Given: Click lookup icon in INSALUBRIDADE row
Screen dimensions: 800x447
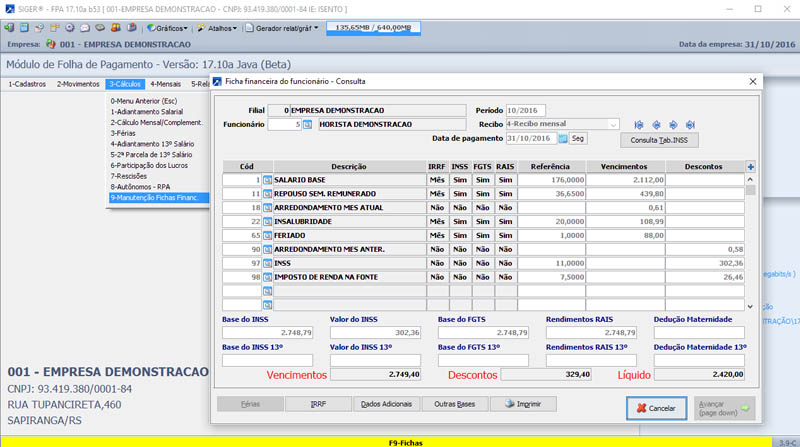Looking at the screenshot, I should (x=267, y=222).
